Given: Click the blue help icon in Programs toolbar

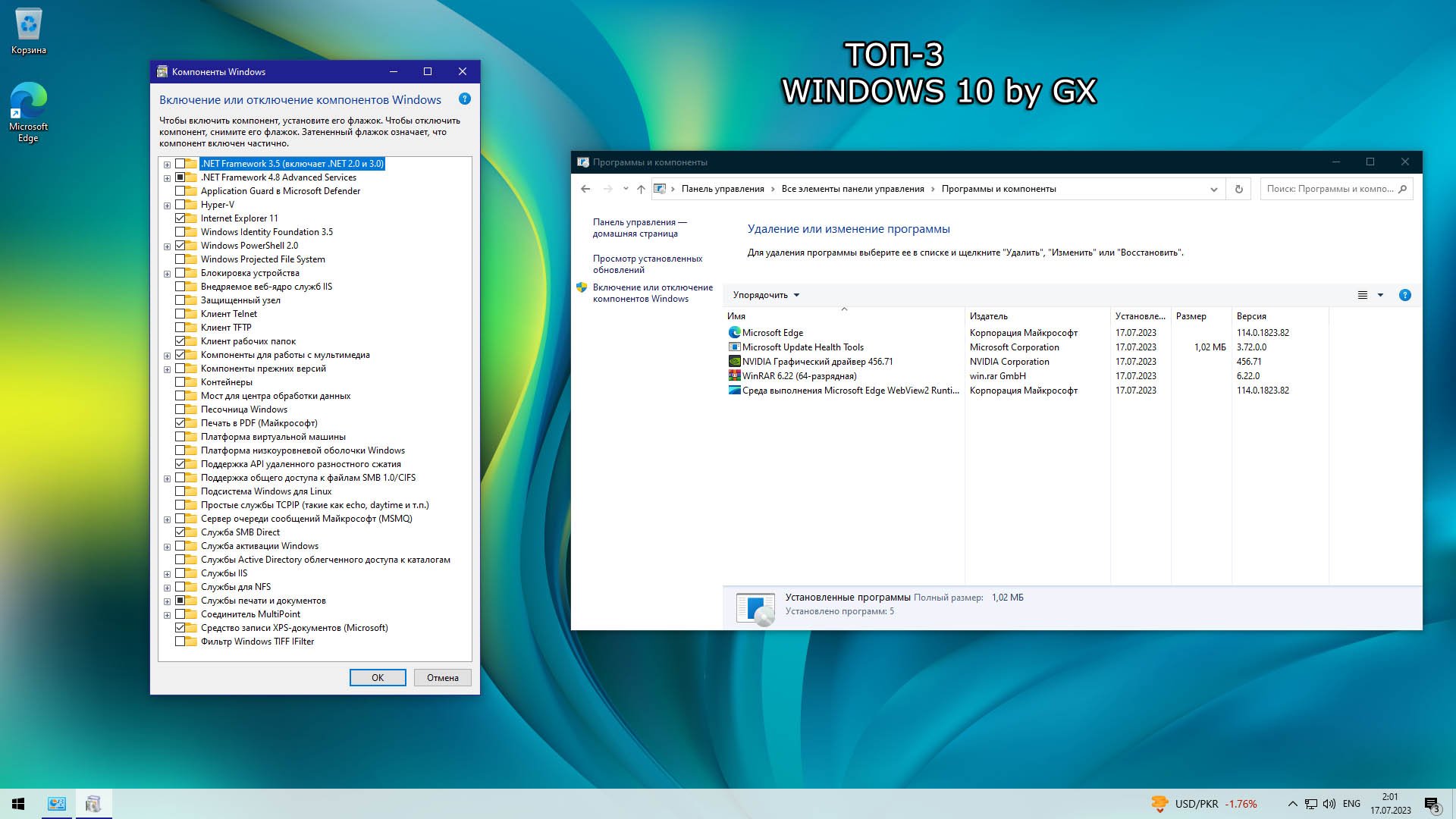Looking at the screenshot, I should (1404, 295).
